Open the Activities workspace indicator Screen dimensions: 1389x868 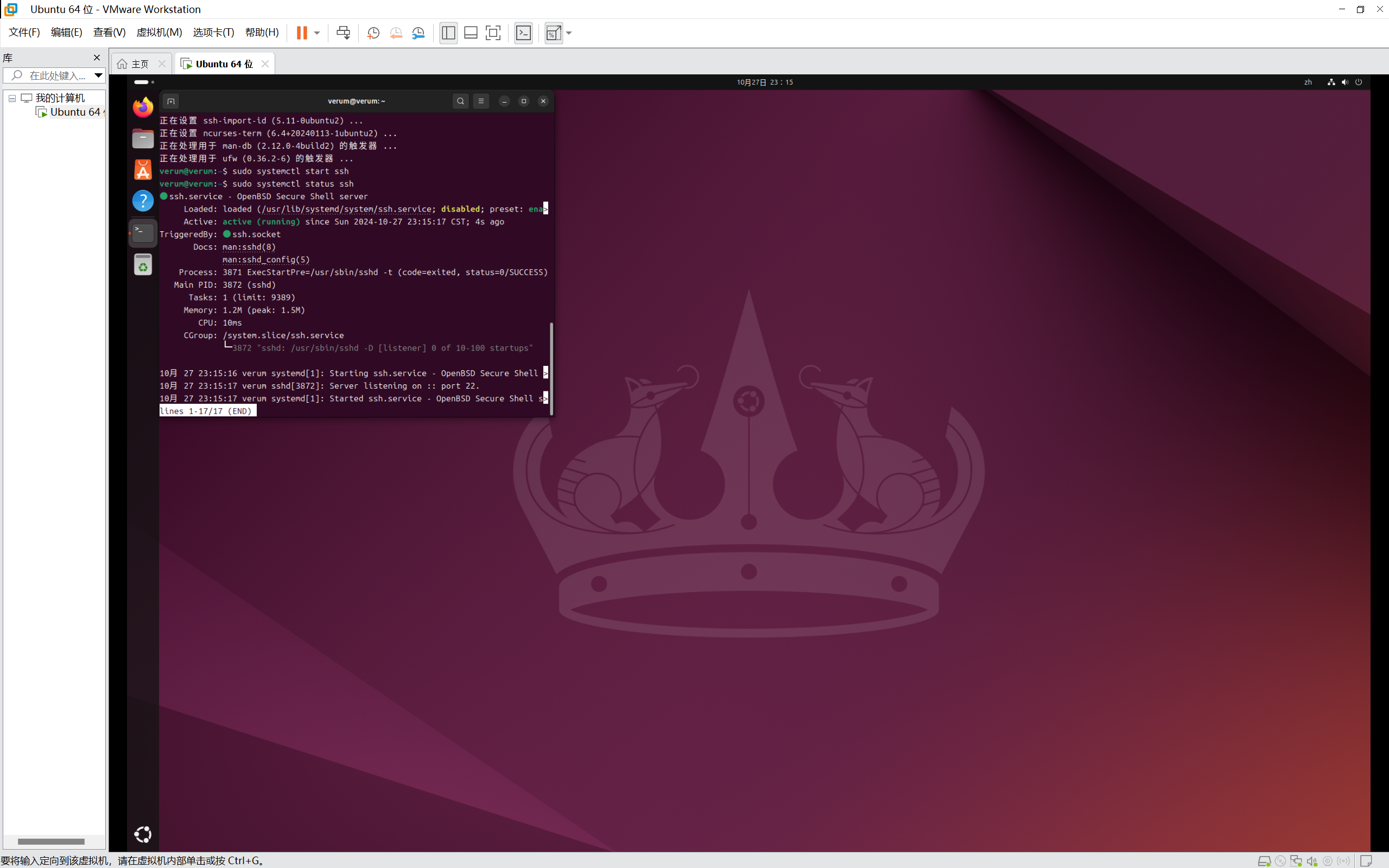click(144, 82)
